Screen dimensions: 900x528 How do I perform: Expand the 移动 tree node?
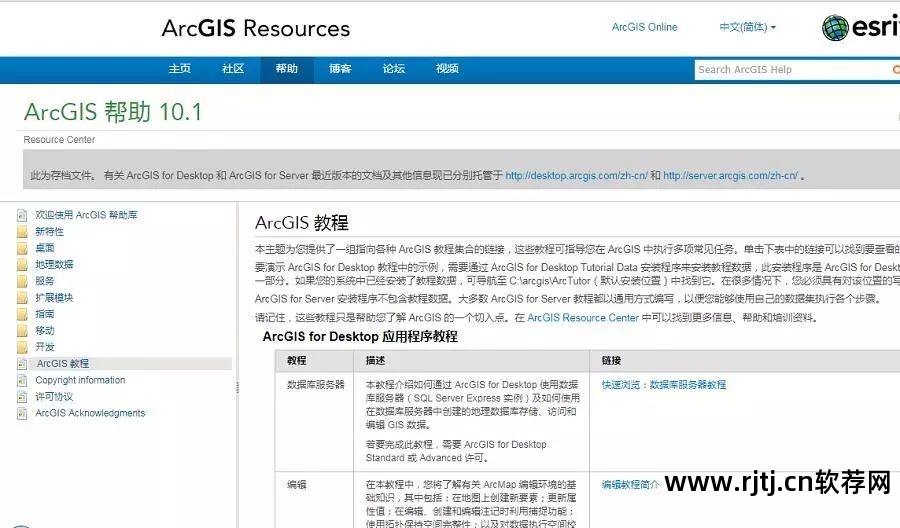click(45, 331)
